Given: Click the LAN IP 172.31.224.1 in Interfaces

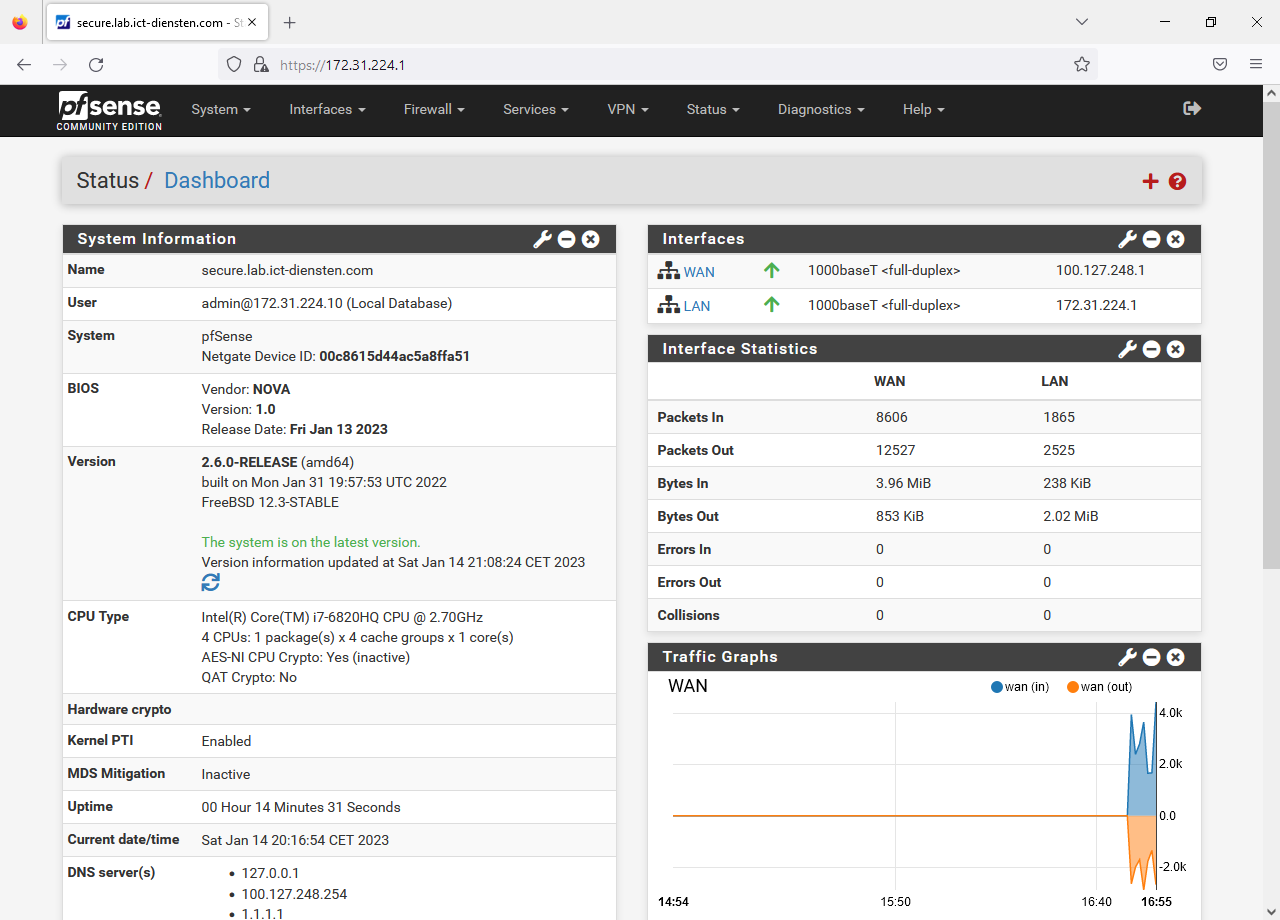Looking at the screenshot, I should coord(1096,305).
